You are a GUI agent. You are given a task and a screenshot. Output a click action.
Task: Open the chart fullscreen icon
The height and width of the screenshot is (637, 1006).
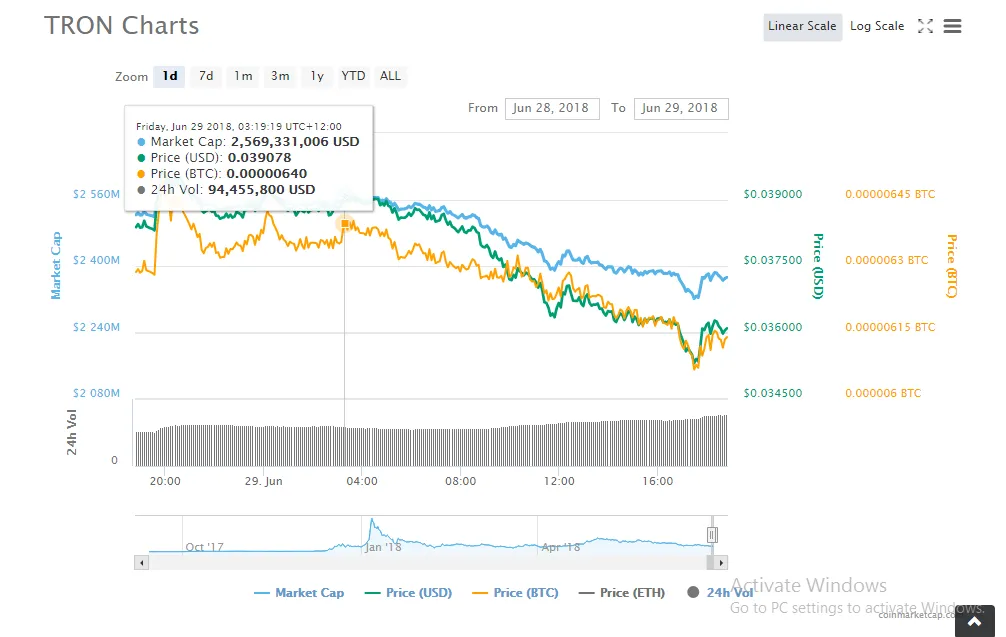pos(925,26)
